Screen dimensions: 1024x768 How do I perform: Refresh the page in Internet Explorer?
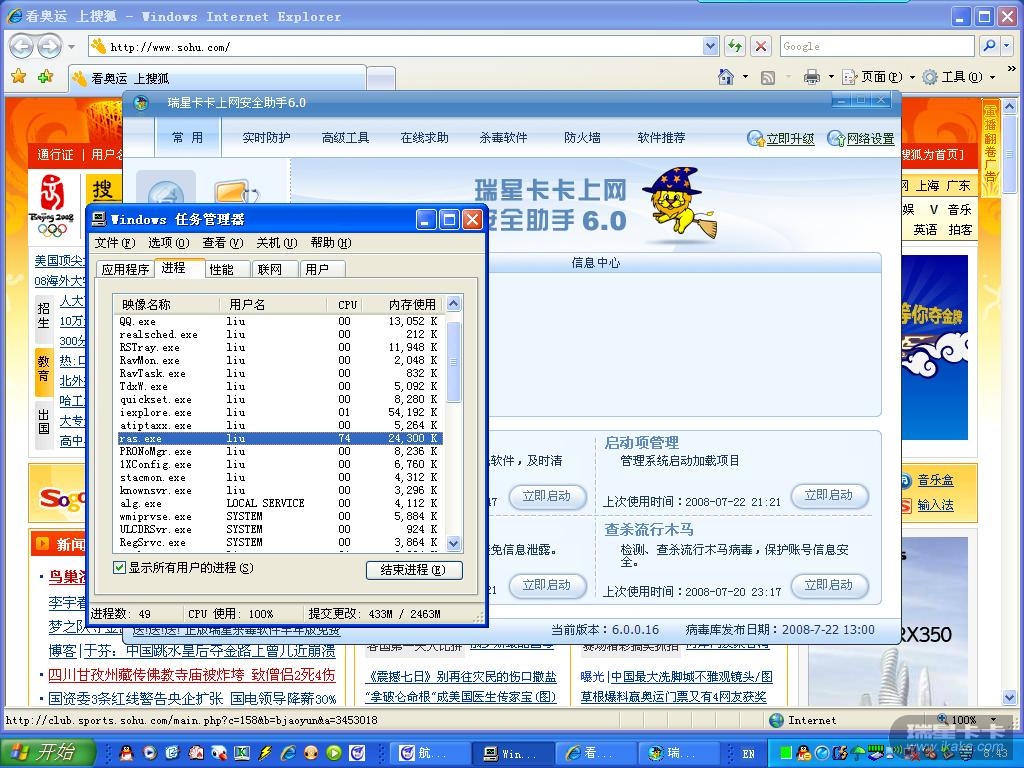[735, 46]
